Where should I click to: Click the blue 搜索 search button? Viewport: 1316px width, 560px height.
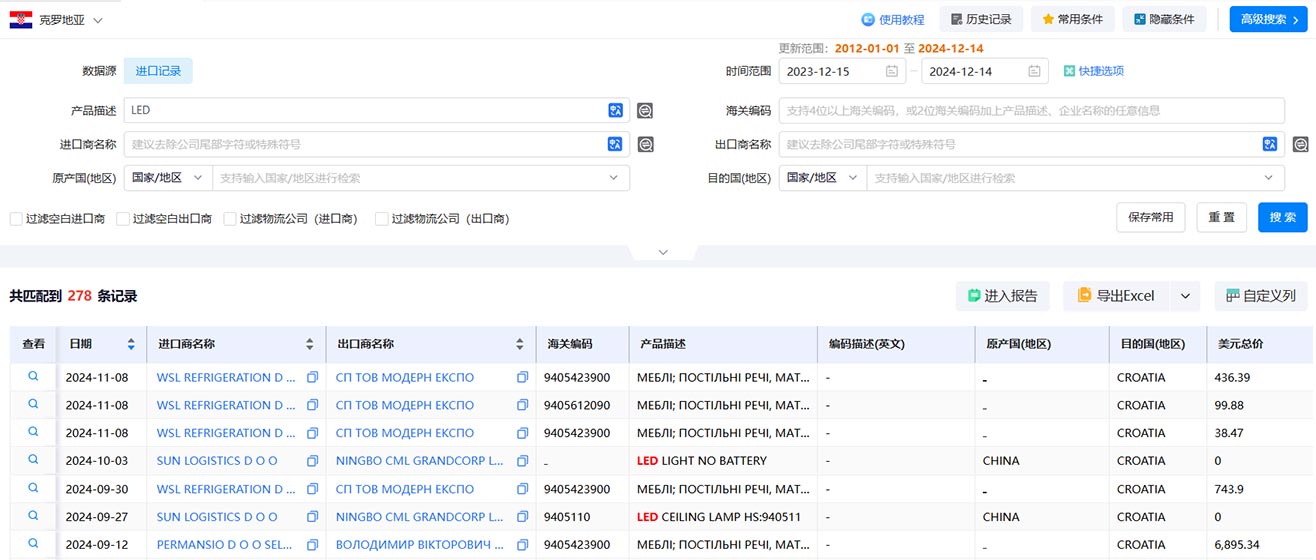[x=1282, y=217]
